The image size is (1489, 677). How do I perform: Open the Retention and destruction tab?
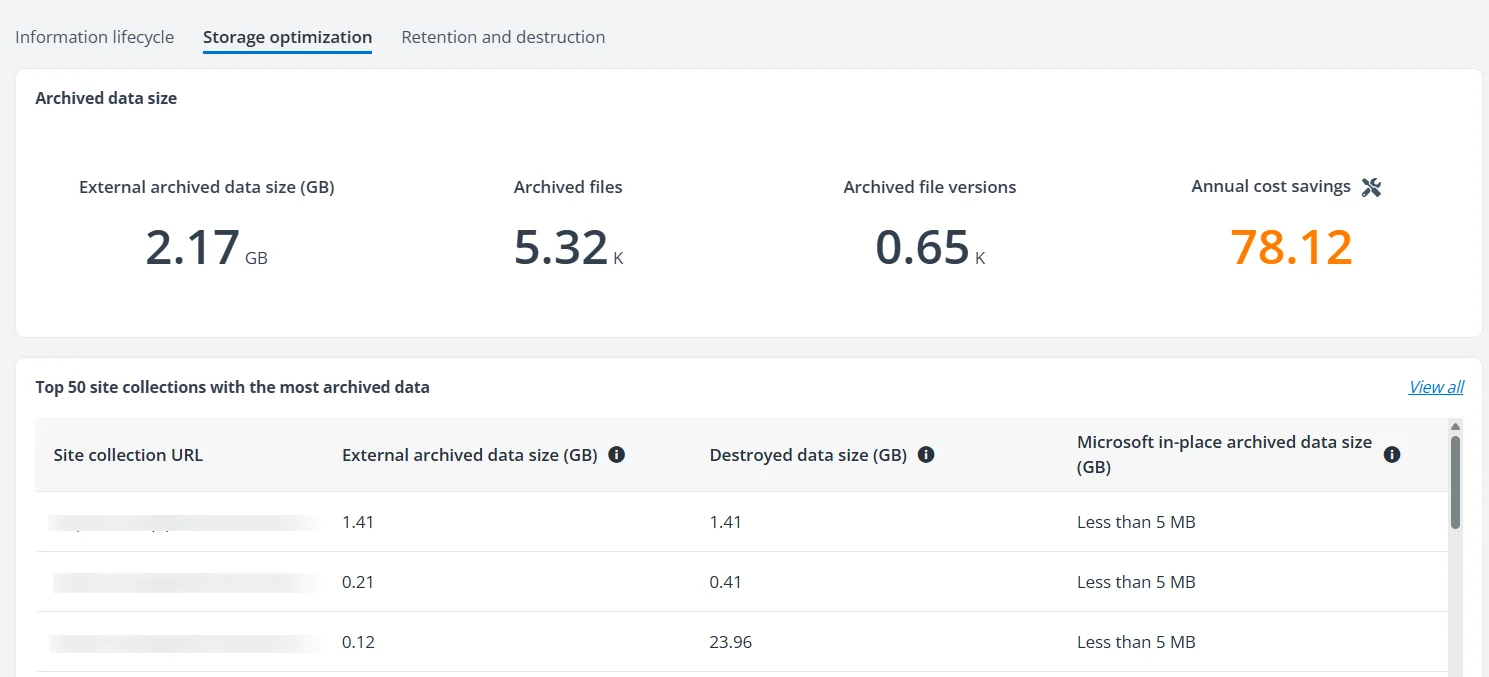pyautogui.click(x=503, y=37)
